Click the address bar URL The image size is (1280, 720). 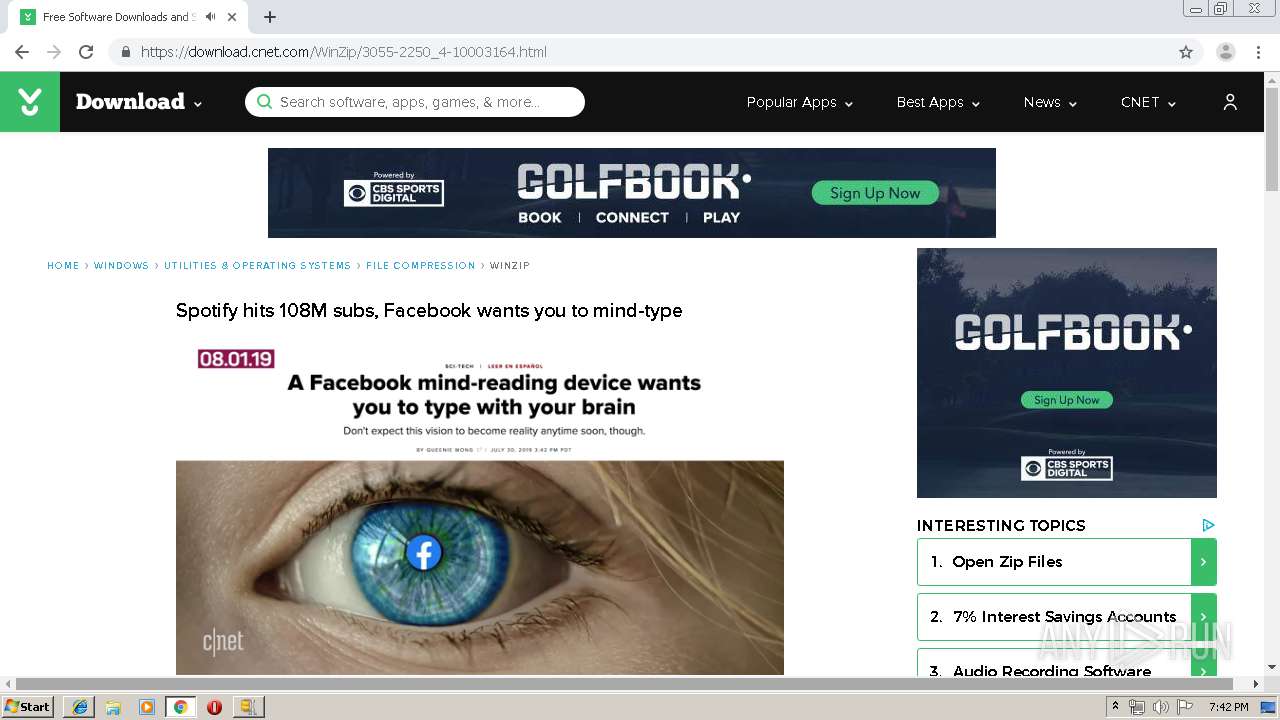(x=344, y=52)
